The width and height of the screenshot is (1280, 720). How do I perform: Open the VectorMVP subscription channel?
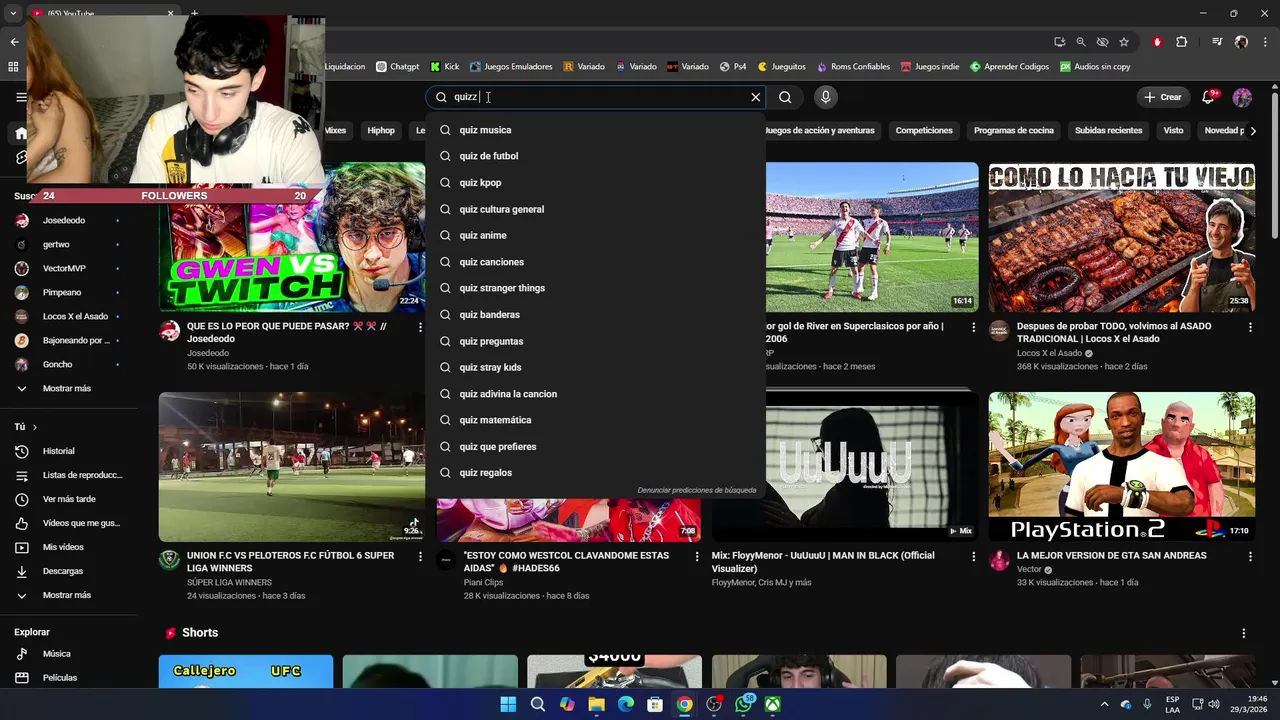click(x=66, y=268)
